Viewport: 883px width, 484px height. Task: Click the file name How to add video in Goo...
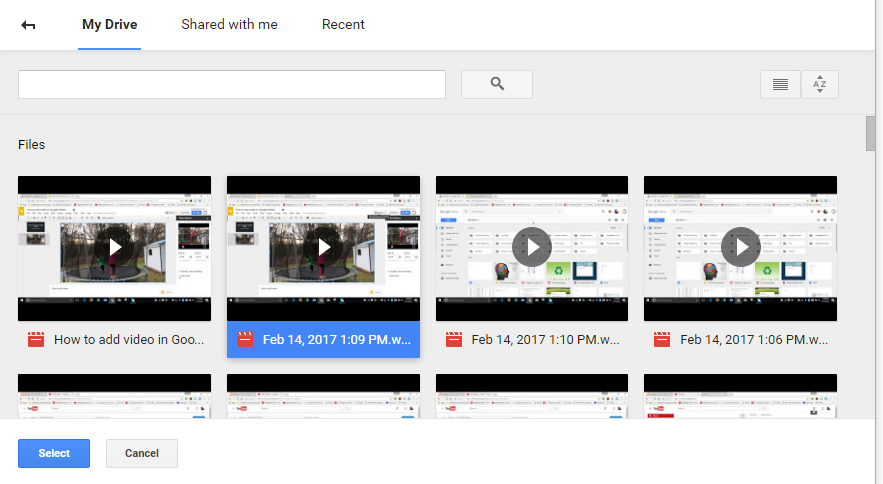(129, 340)
